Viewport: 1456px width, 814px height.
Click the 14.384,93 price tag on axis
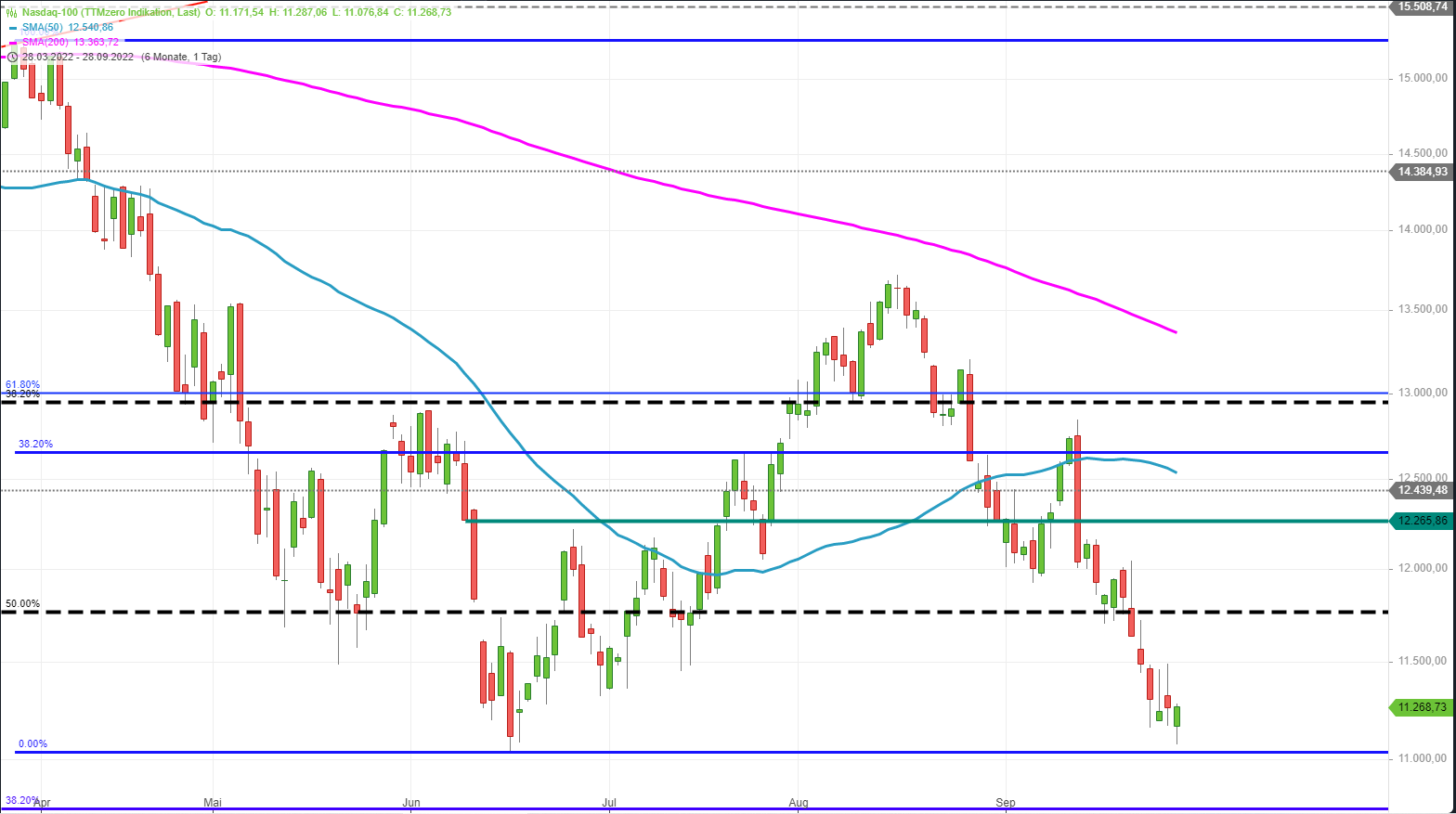coord(1422,171)
